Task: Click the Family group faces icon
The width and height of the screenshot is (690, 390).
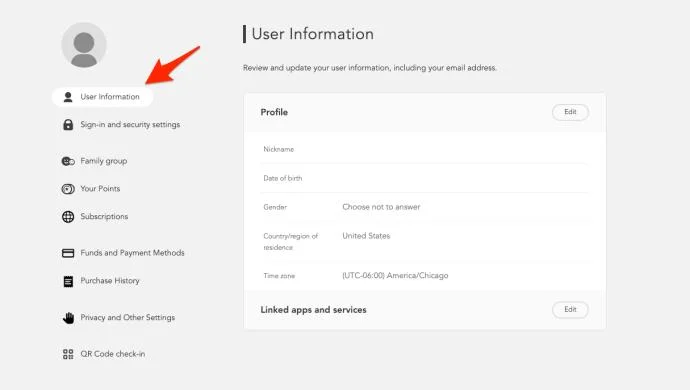Action: coord(68,161)
